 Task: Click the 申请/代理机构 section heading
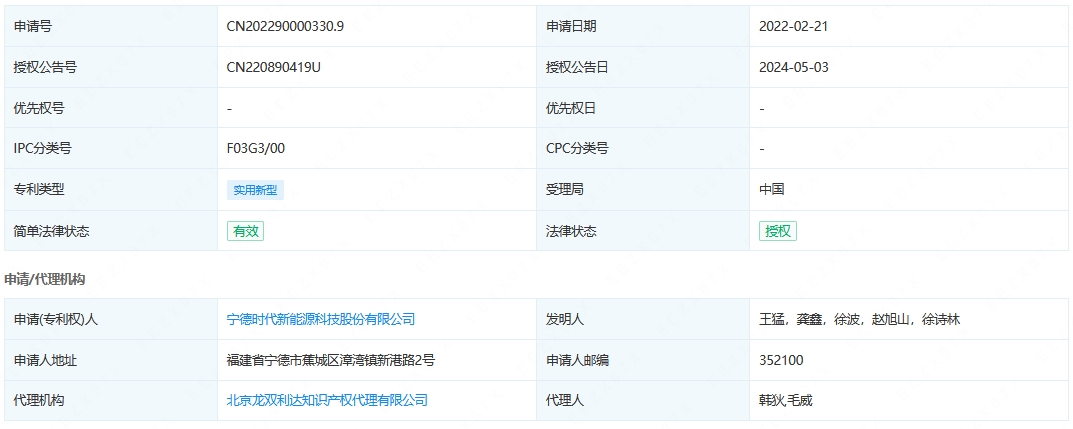[44, 278]
